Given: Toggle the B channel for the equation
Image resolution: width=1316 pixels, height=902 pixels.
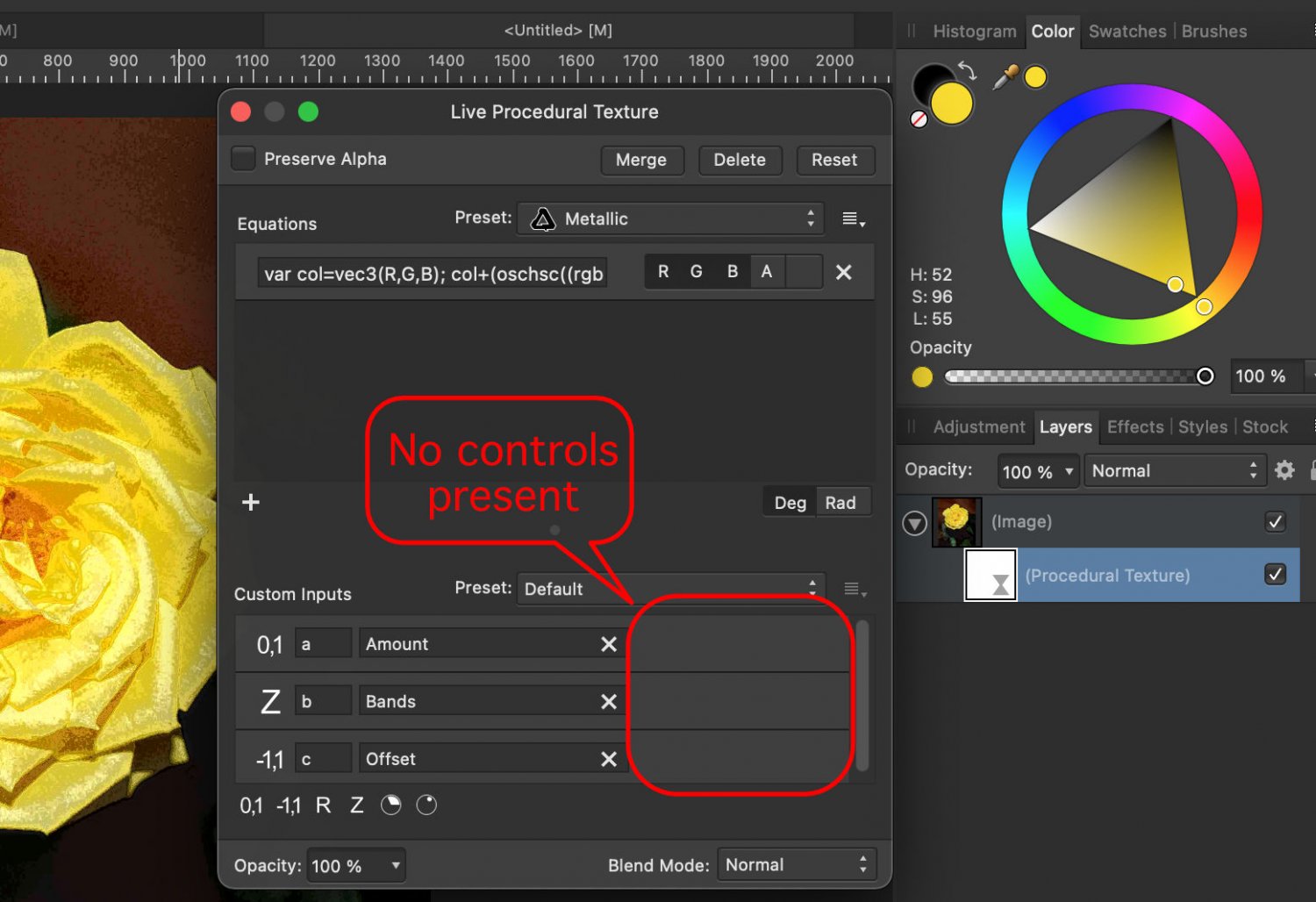Looking at the screenshot, I should click(x=732, y=271).
